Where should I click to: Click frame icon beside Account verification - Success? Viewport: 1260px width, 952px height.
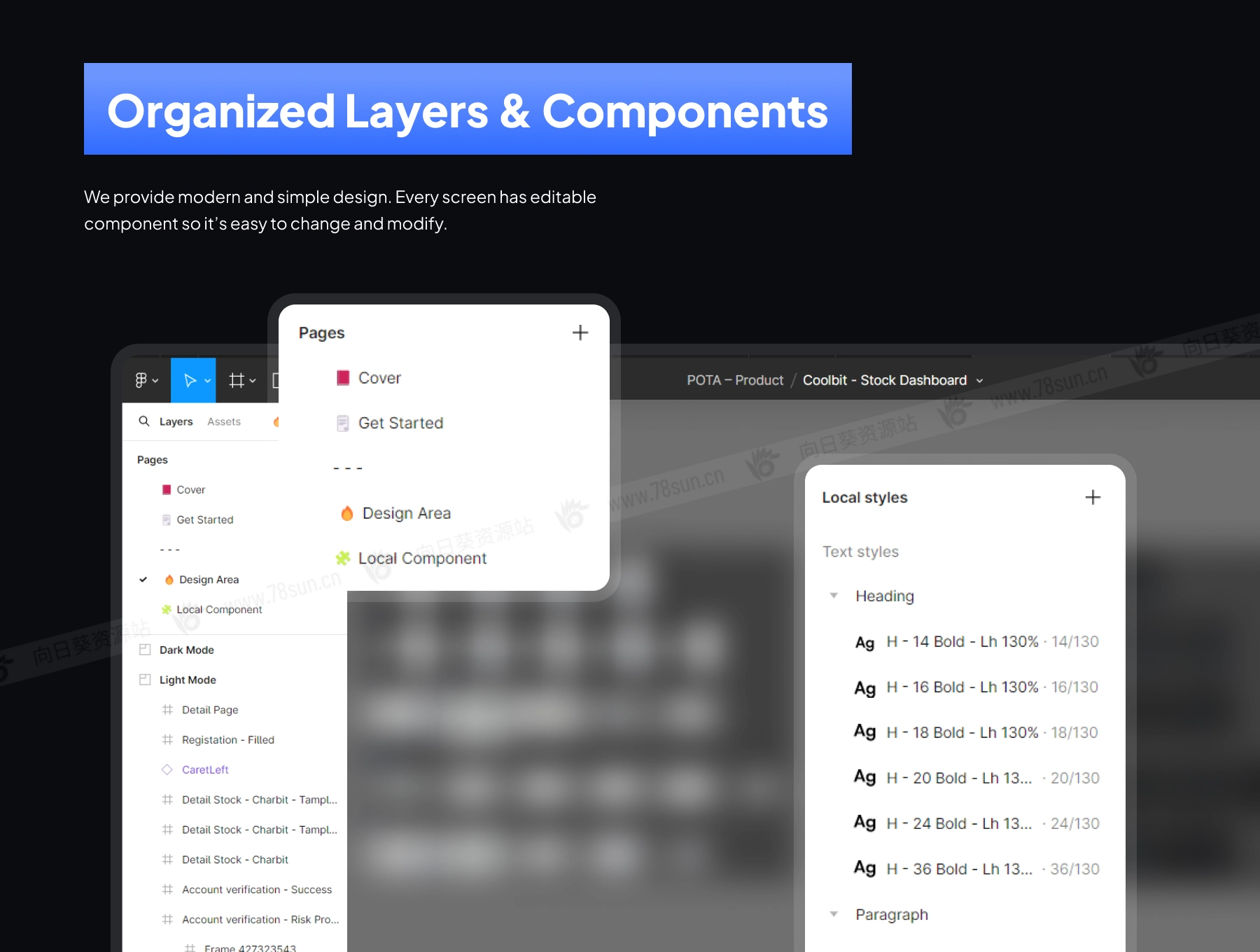[167, 890]
